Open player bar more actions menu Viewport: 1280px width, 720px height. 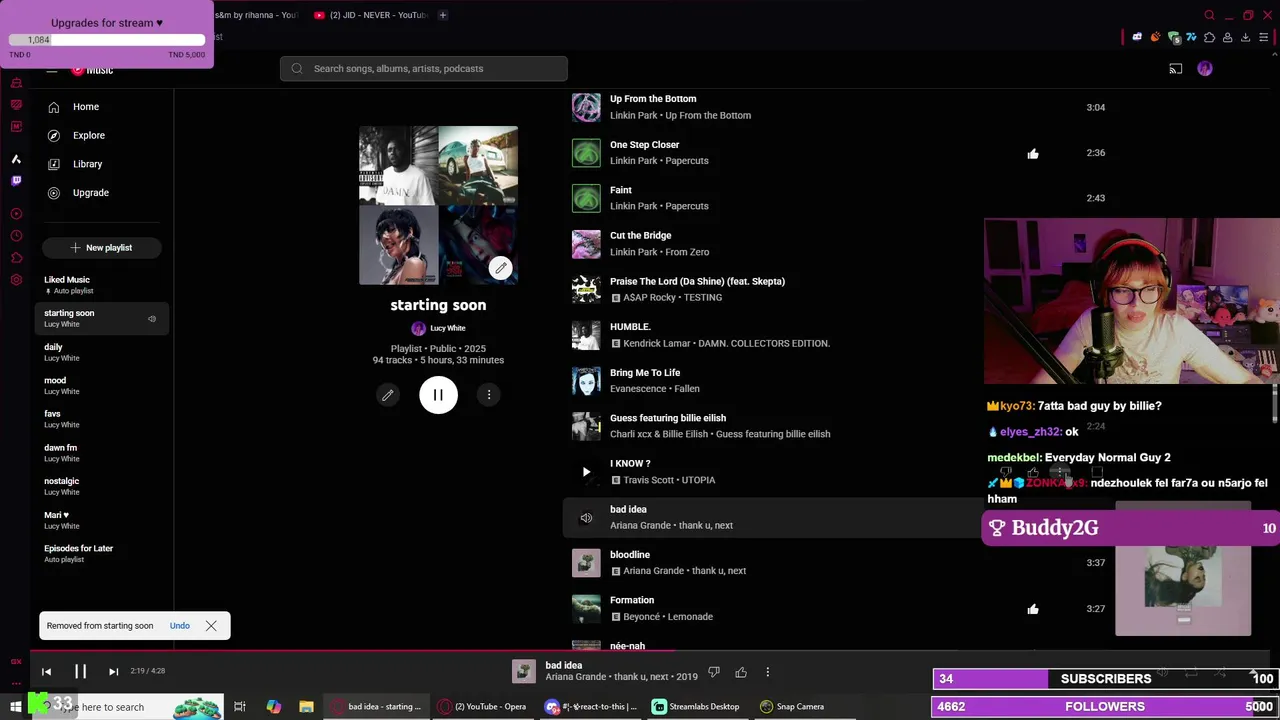[767, 672]
